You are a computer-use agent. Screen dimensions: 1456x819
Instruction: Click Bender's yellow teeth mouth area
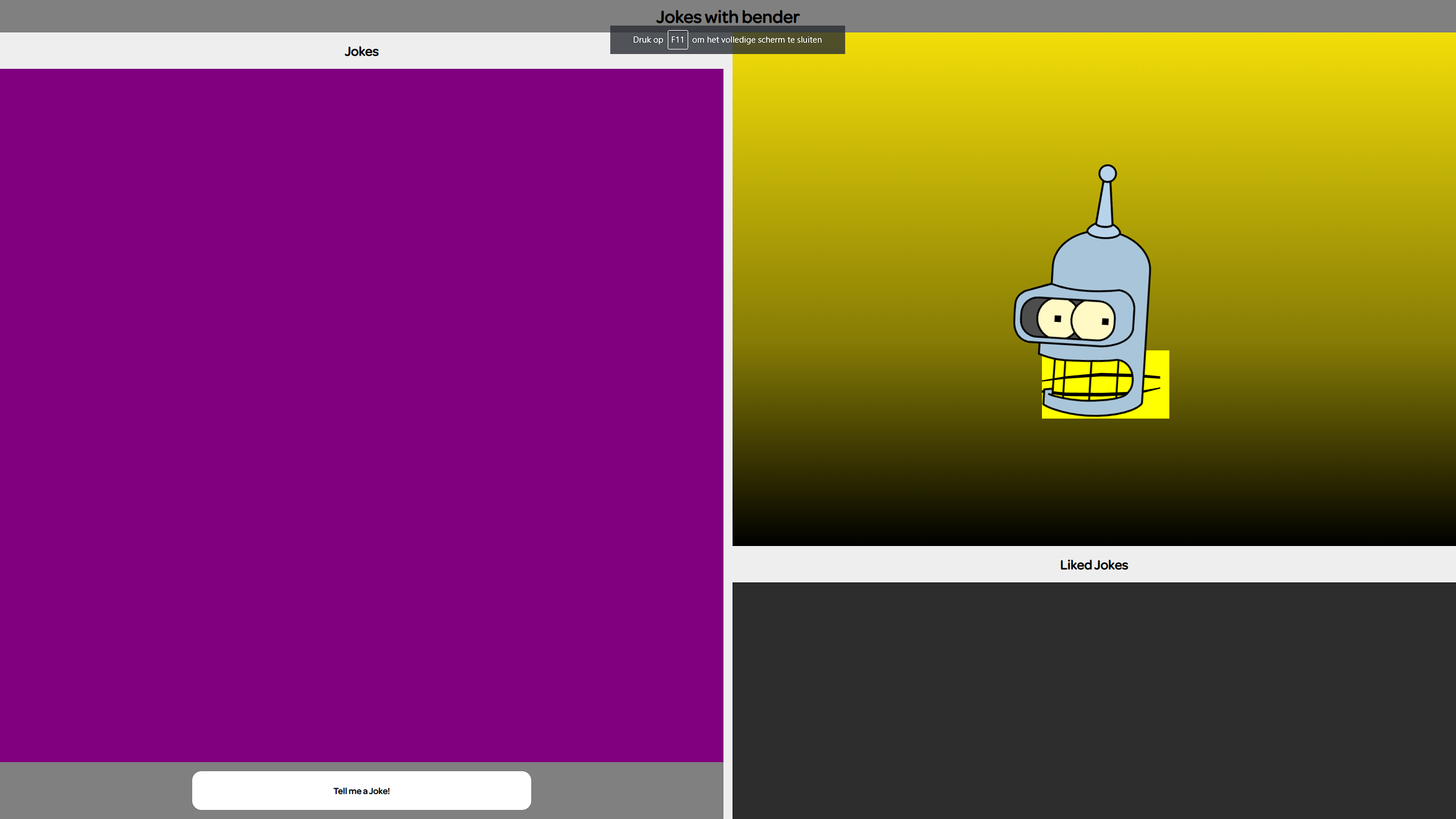point(1092,380)
